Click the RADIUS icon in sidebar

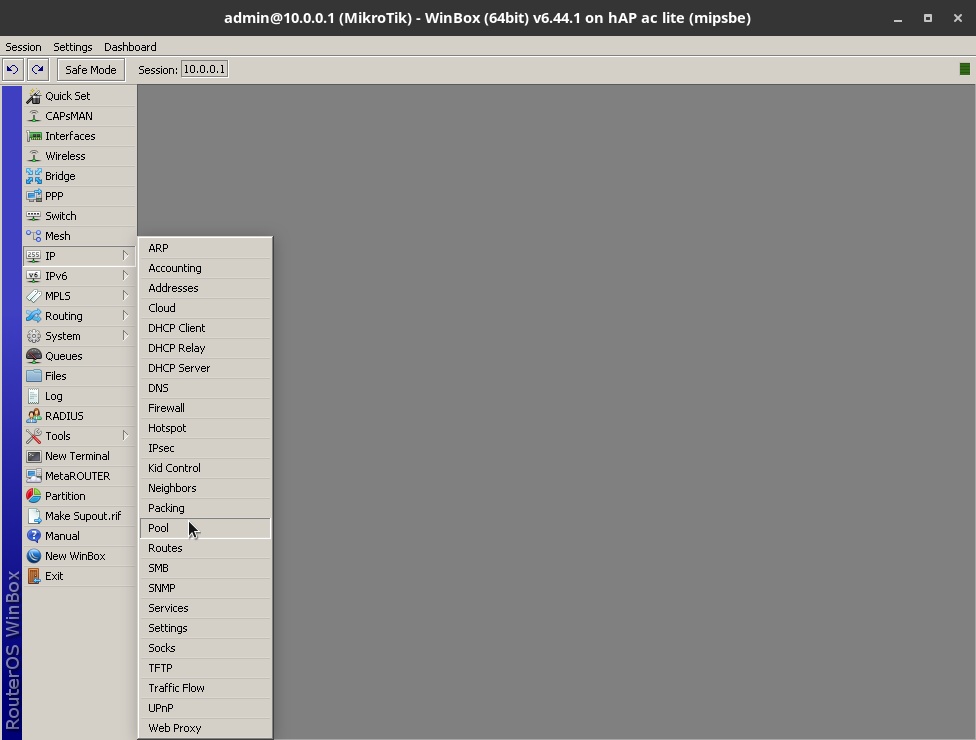click(34, 416)
